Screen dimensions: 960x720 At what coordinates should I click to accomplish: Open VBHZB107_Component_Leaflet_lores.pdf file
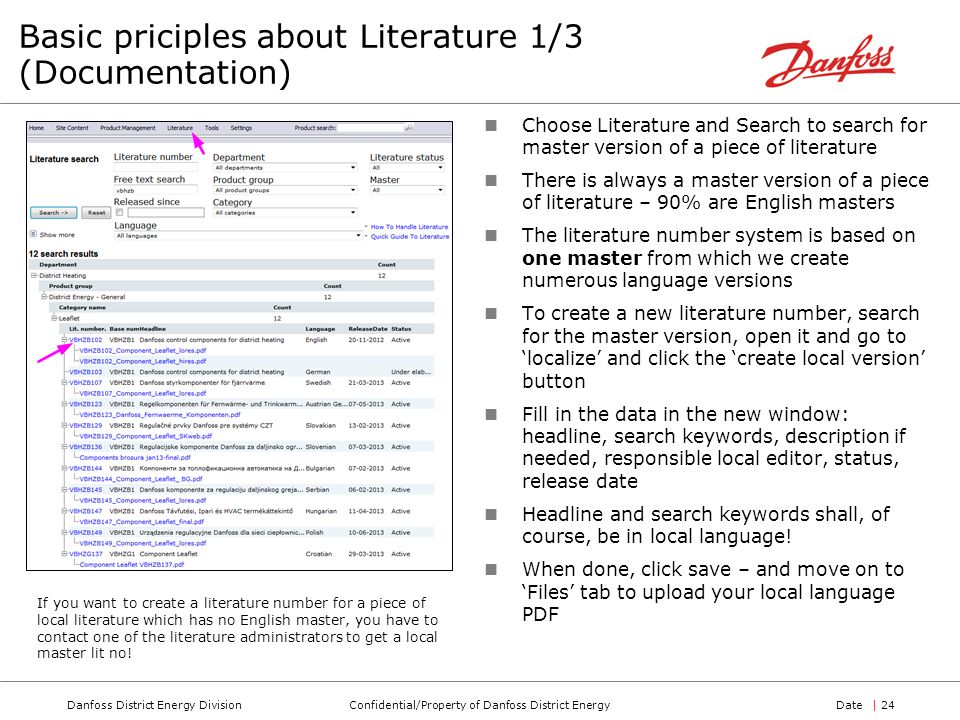(143, 393)
